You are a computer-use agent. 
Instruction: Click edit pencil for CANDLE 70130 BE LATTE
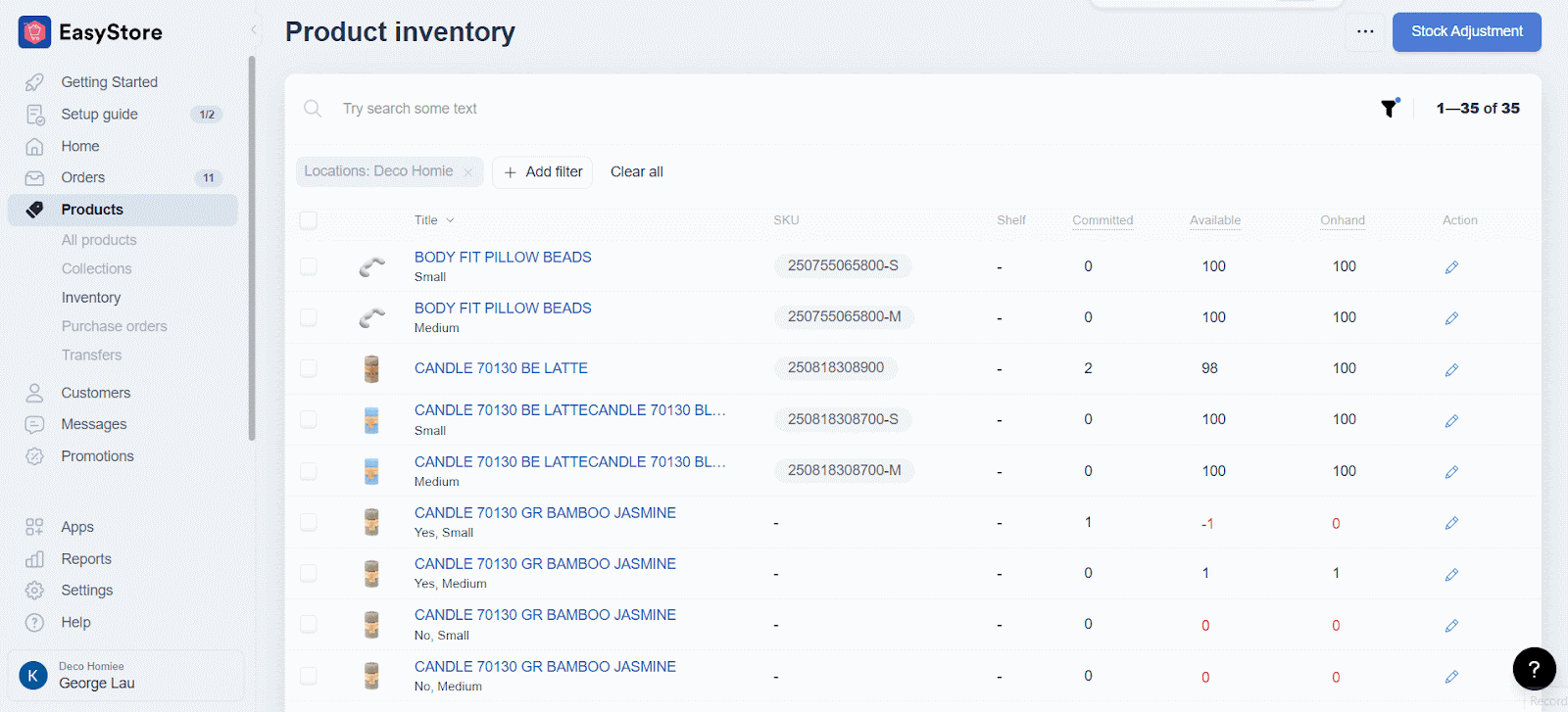click(x=1451, y=369)
